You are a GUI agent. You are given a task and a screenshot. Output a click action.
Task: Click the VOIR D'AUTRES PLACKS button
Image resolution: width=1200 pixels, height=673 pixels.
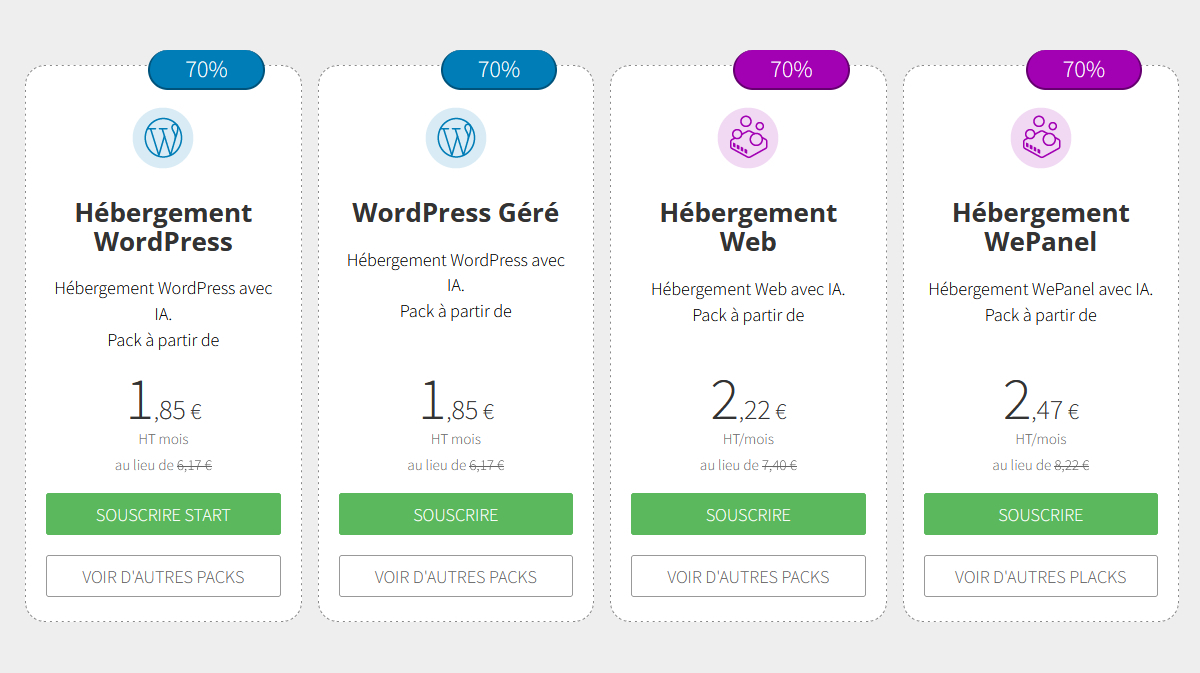[1041, 577]
